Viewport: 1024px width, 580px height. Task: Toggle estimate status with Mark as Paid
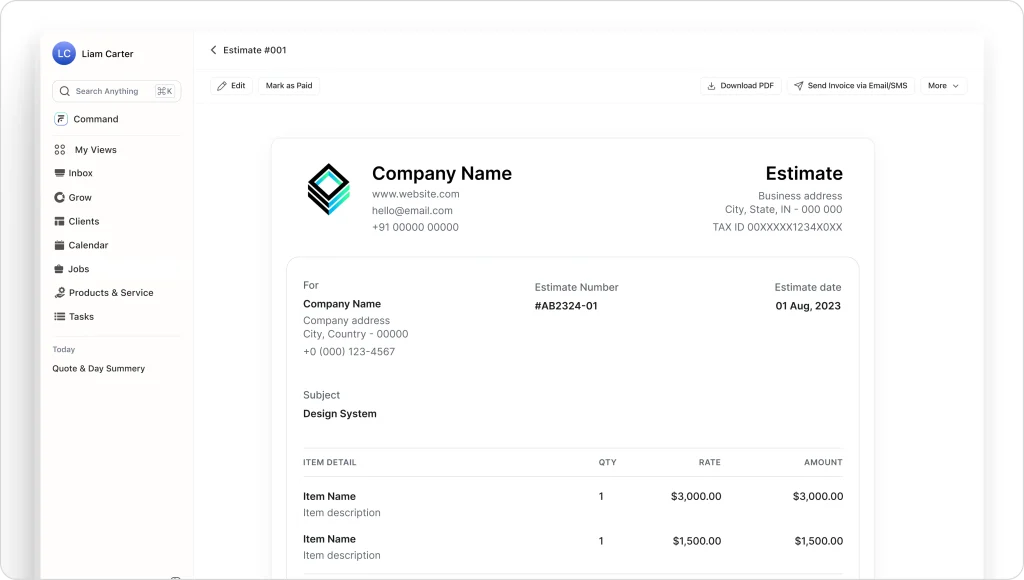tap(288, 86)
